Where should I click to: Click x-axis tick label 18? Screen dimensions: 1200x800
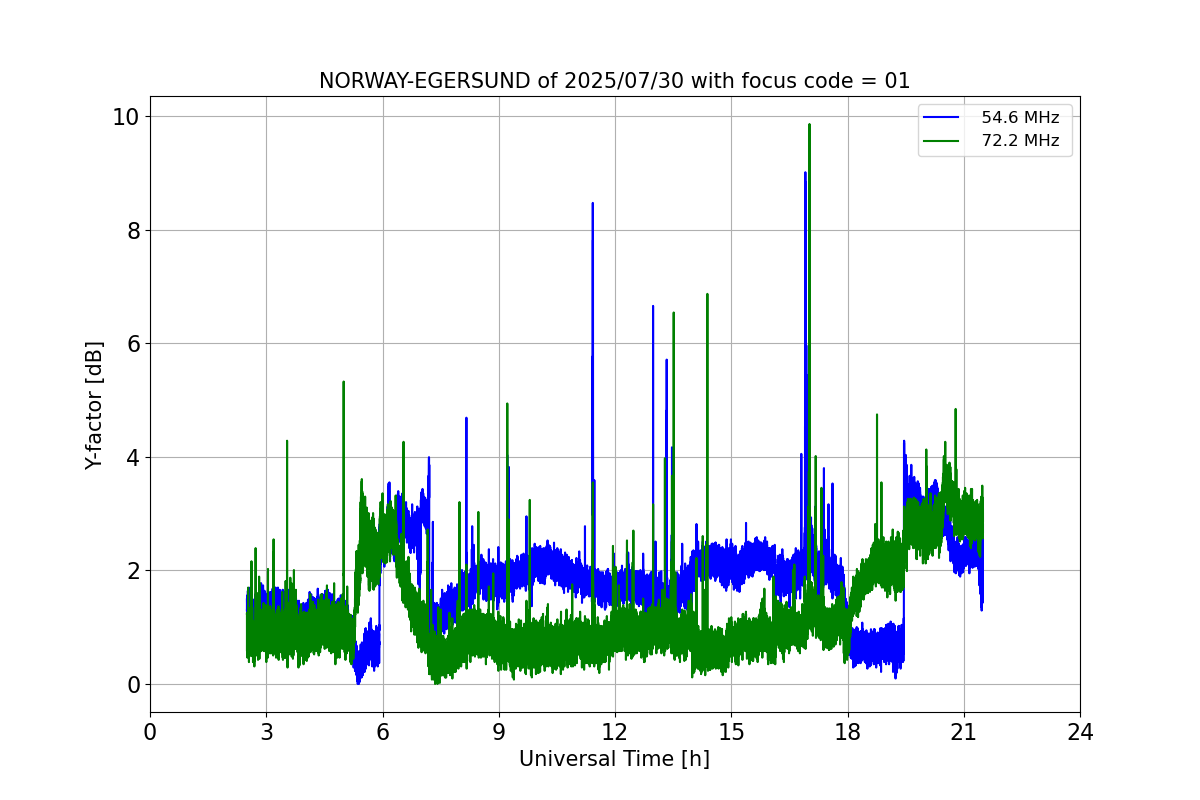click(x=848, y=733)
